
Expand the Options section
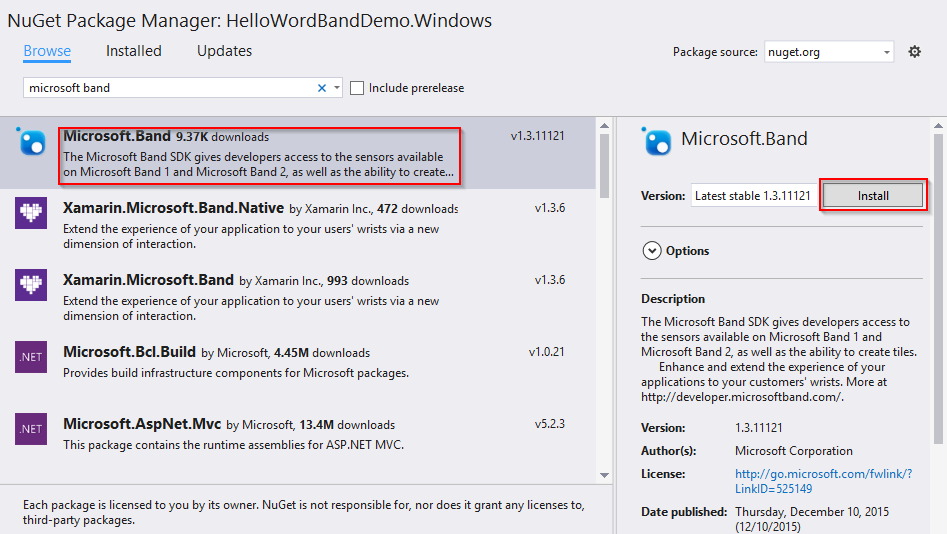(x=652, y=251)
